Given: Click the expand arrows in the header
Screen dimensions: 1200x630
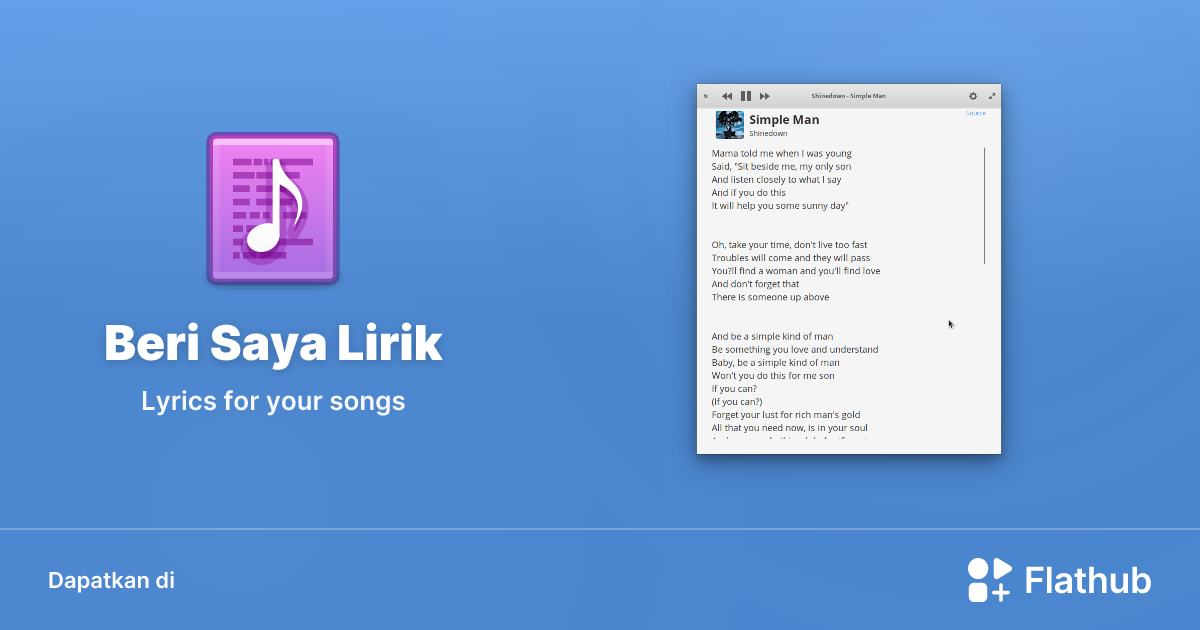Looking at the screenshot, I should pos(992,96).
